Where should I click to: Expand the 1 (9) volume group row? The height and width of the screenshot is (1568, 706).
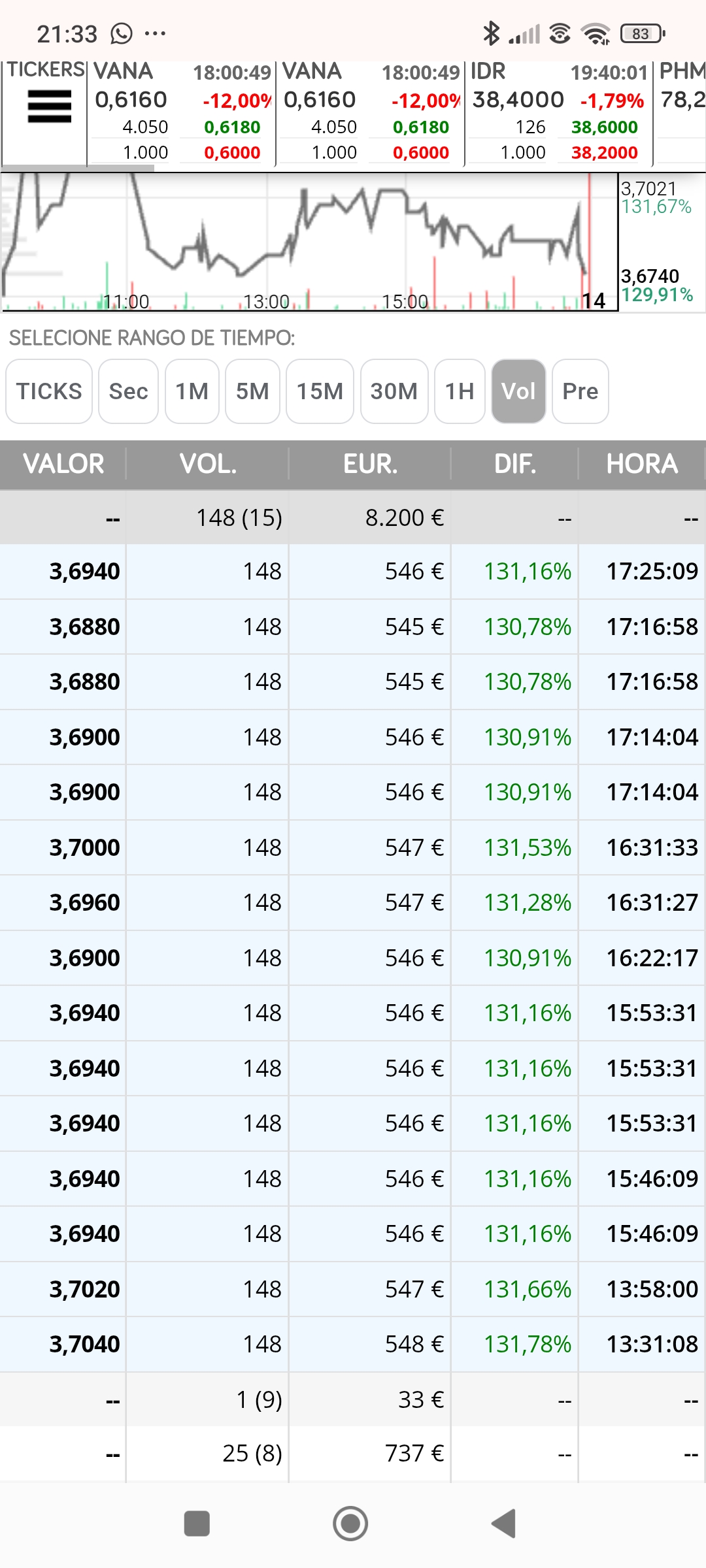coord(353,1399)
